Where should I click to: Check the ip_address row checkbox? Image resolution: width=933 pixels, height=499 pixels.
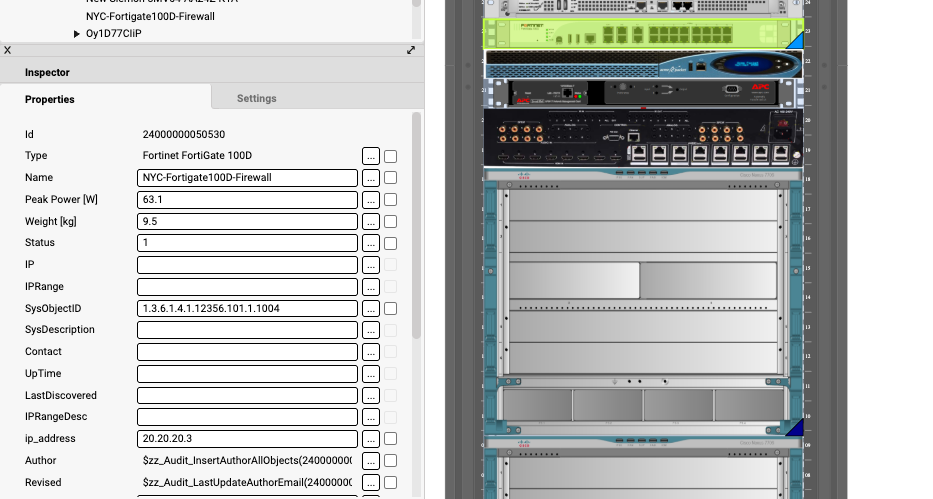(391, 439)
